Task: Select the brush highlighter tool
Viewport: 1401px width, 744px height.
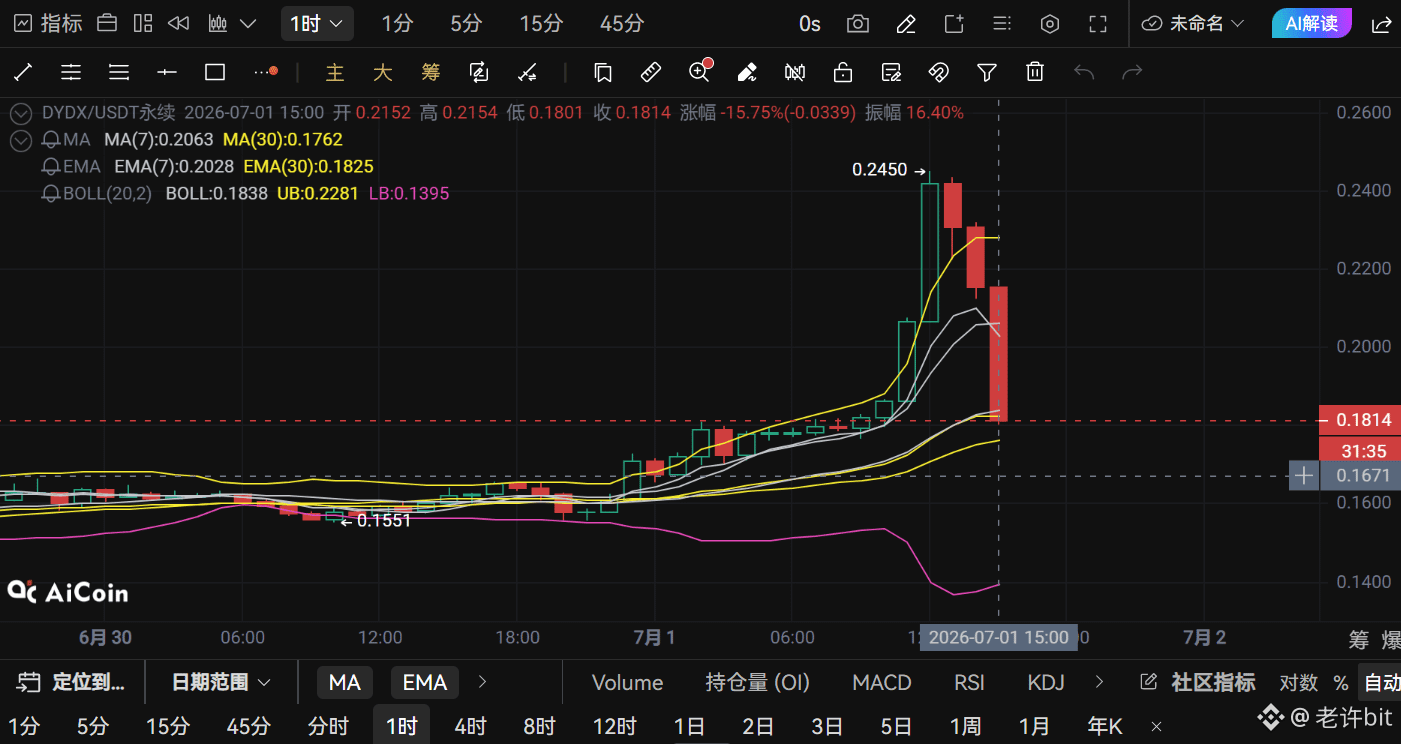Action: (746, 72)
